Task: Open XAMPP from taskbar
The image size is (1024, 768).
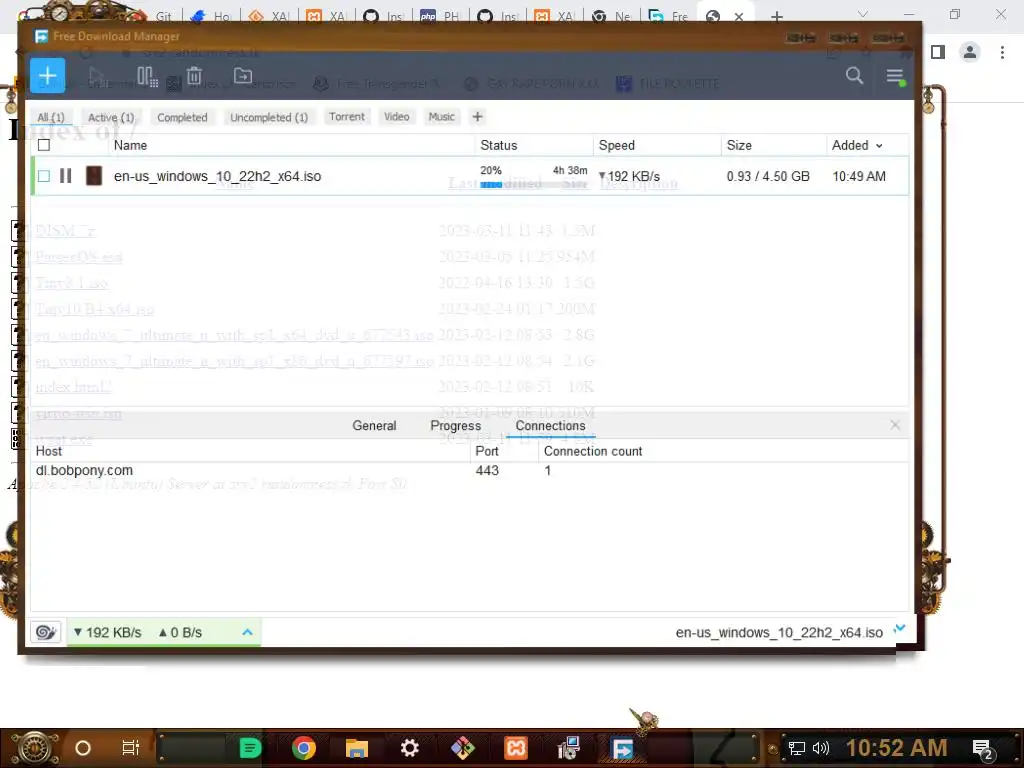Action: [515, 748]
